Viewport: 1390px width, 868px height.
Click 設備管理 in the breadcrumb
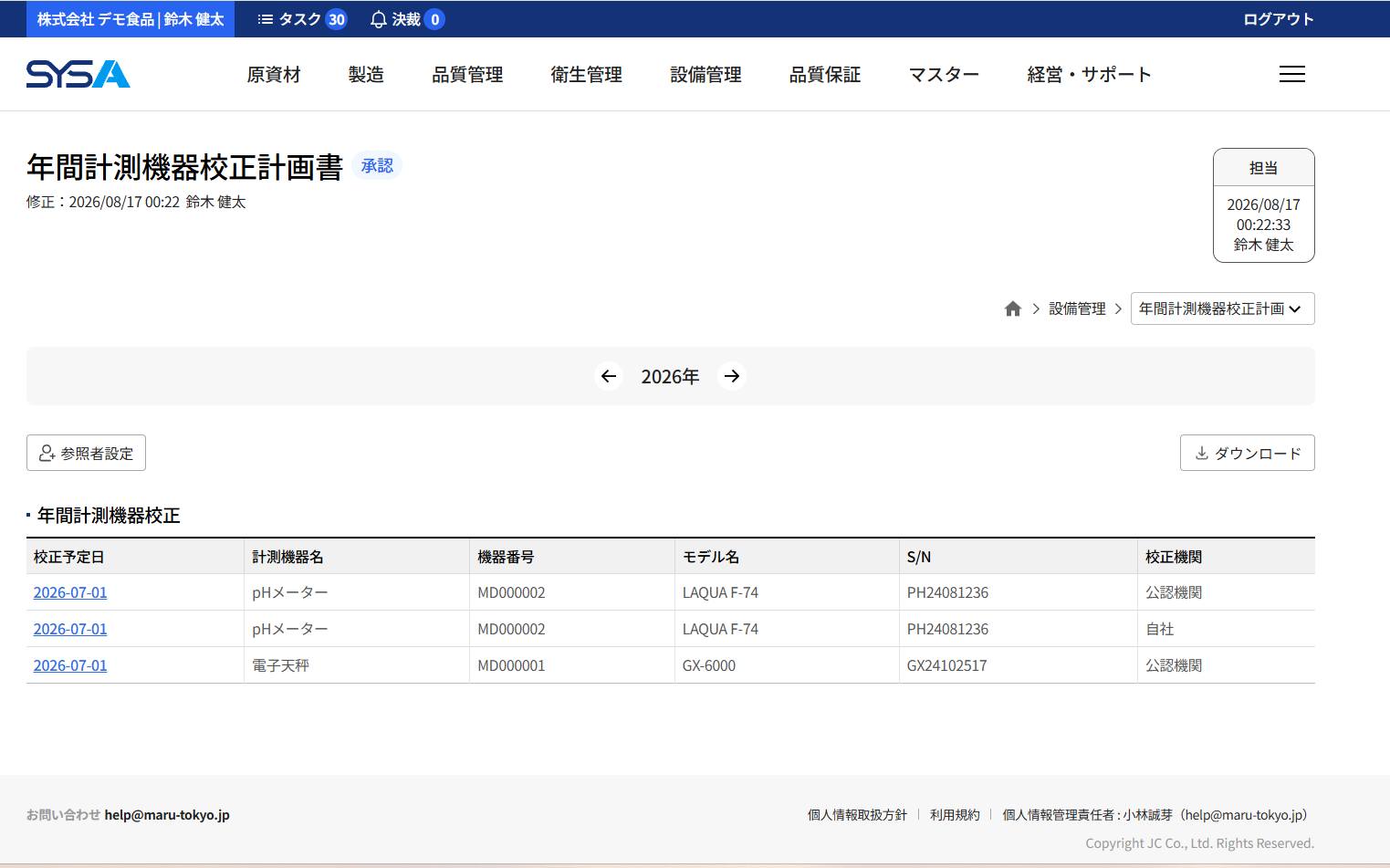pos(1077,309)
